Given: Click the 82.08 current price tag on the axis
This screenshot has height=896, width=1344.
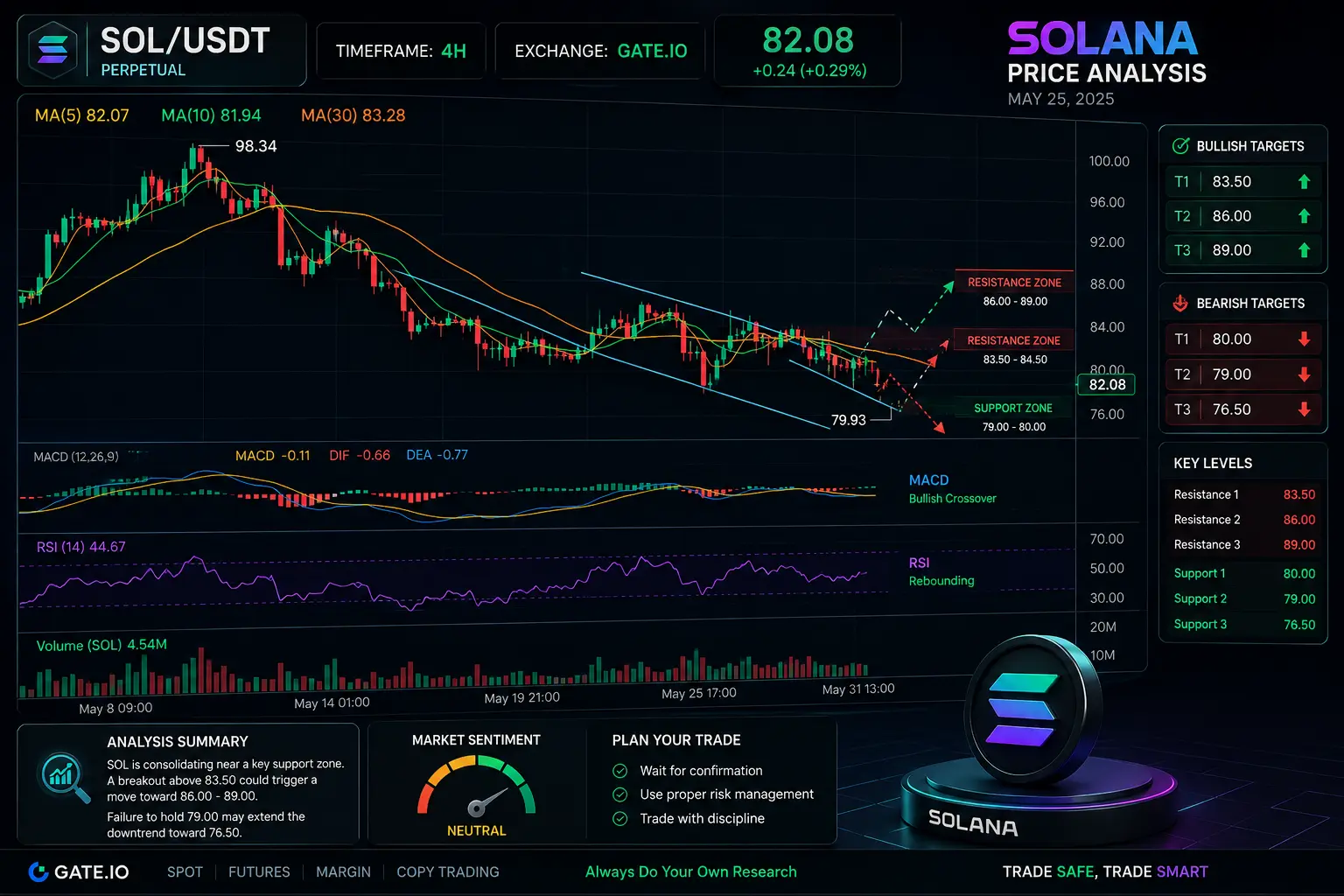Looking at the screenshot, I should 1107,385.
